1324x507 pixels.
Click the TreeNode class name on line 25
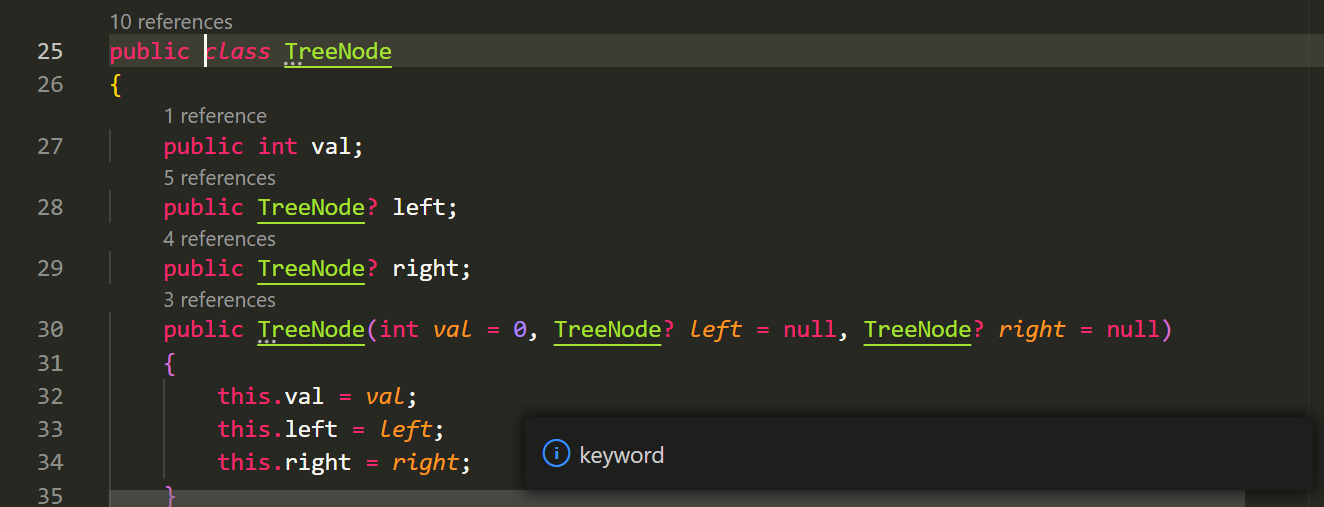338,52
